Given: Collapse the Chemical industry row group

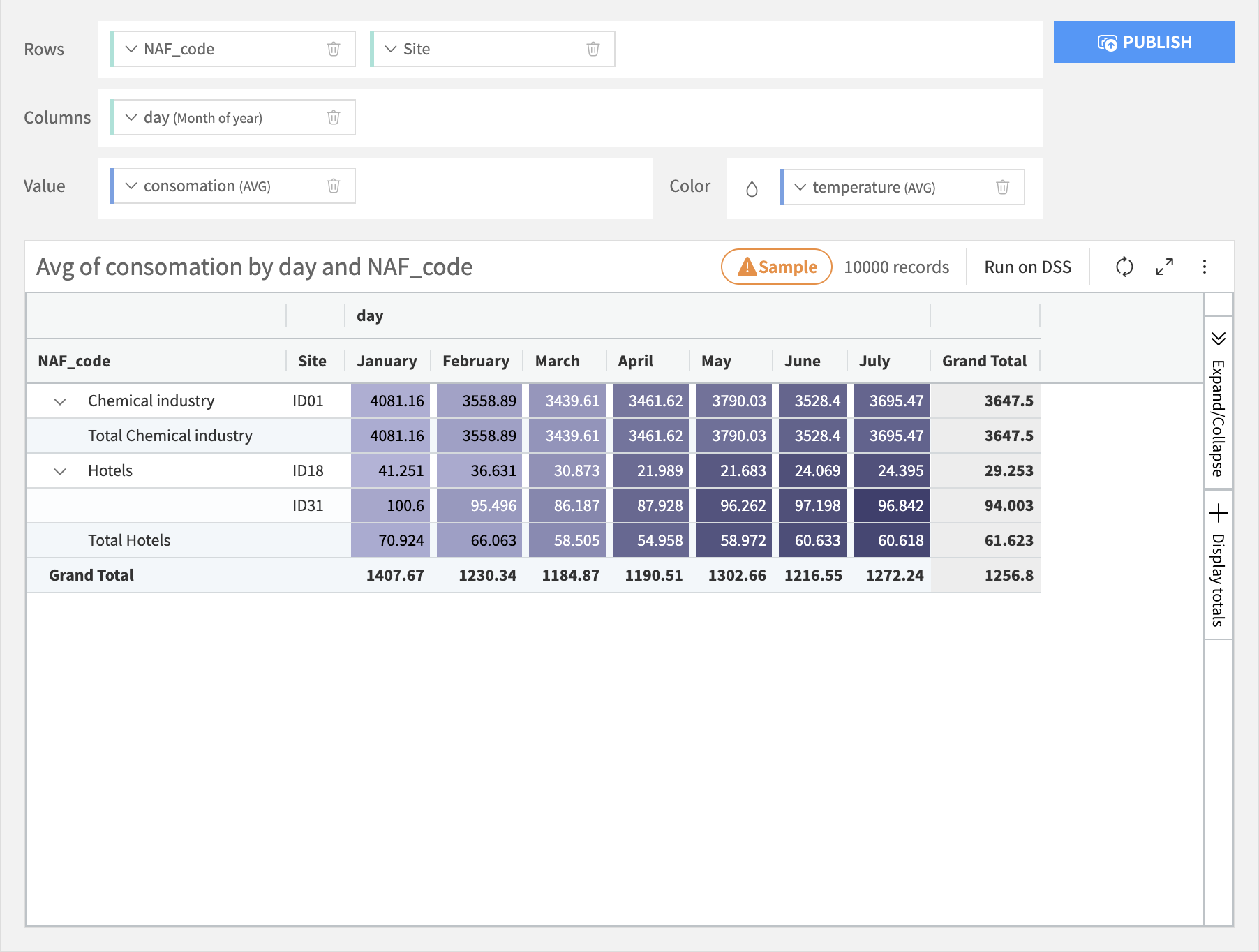Looking at the screenshot, I should [x=60, y=401].
